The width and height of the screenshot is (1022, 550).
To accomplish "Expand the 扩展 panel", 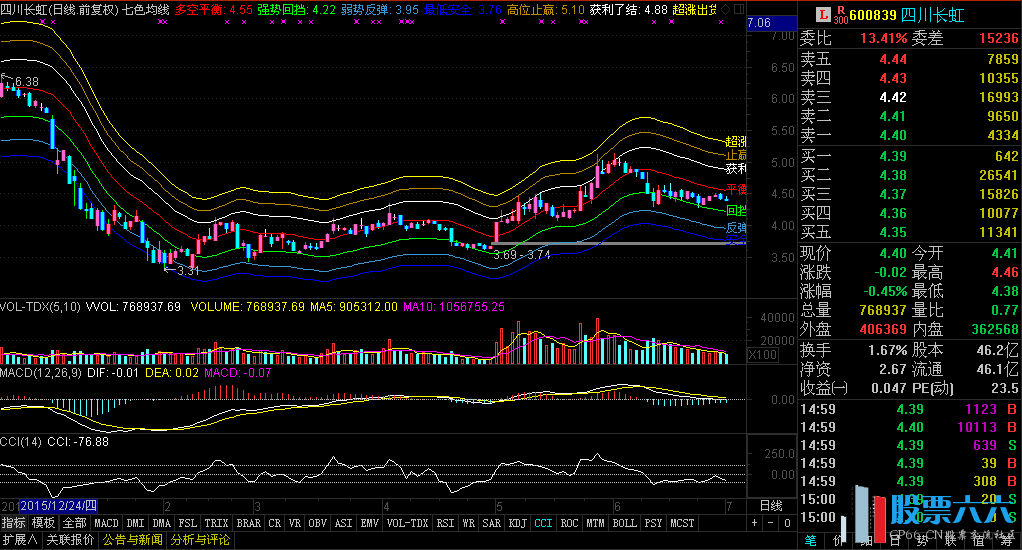I will pyautogui.click(x=18, y=540).
